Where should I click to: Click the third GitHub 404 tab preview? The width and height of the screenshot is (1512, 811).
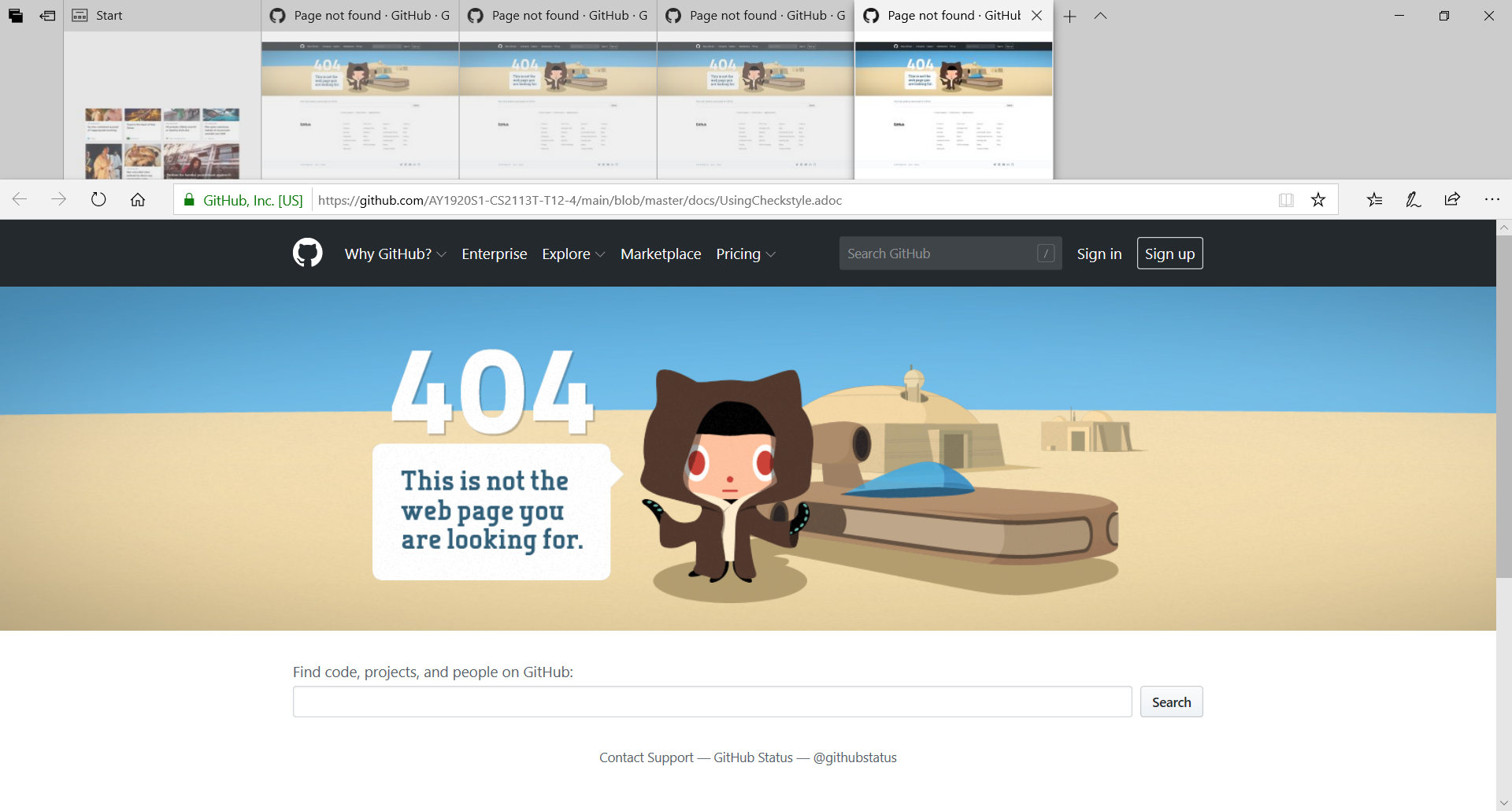[x=755, y=106]
